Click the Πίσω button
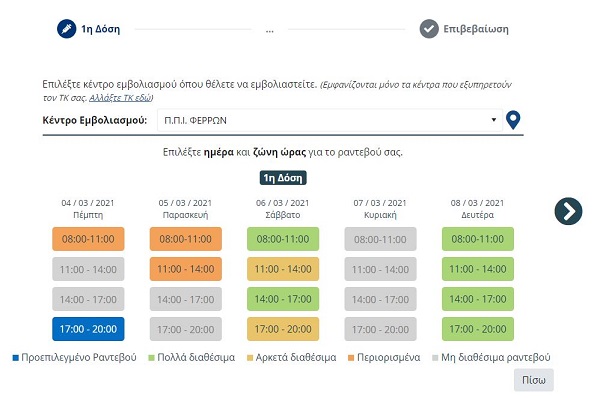 (534, 380)
